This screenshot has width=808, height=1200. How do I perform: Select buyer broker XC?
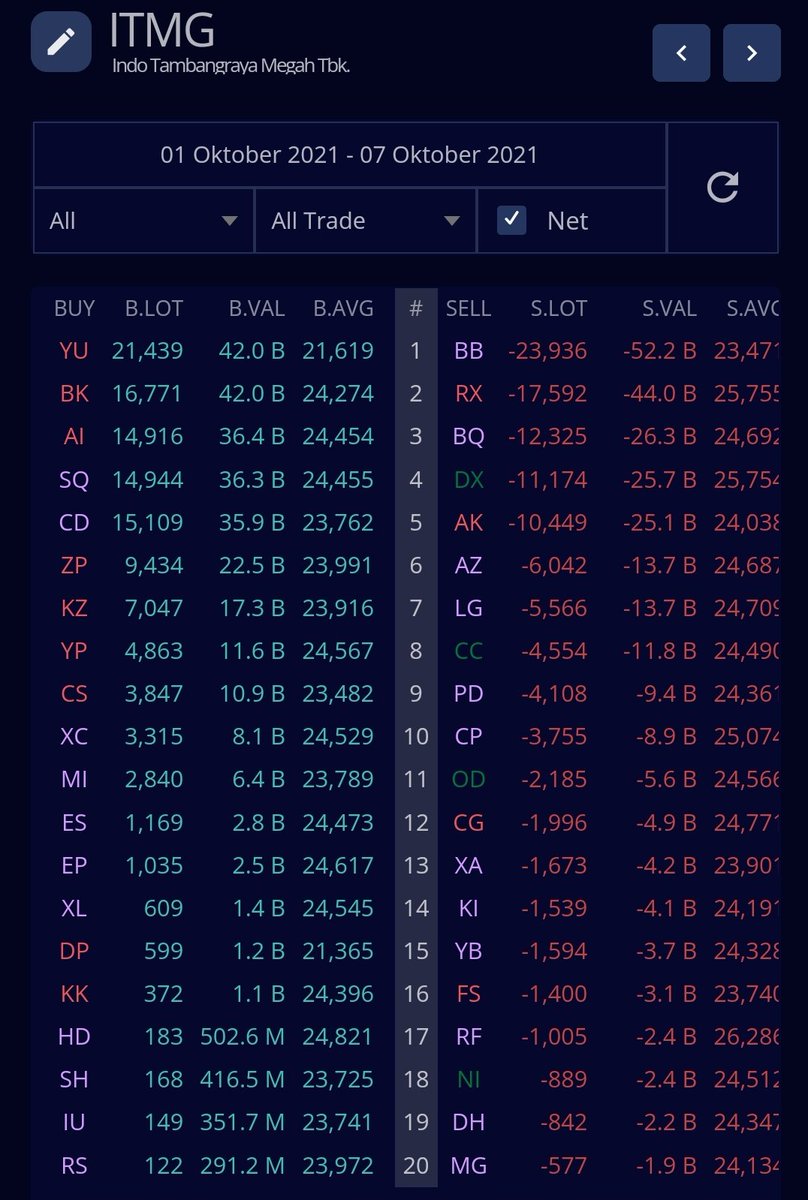click(74, 737)
